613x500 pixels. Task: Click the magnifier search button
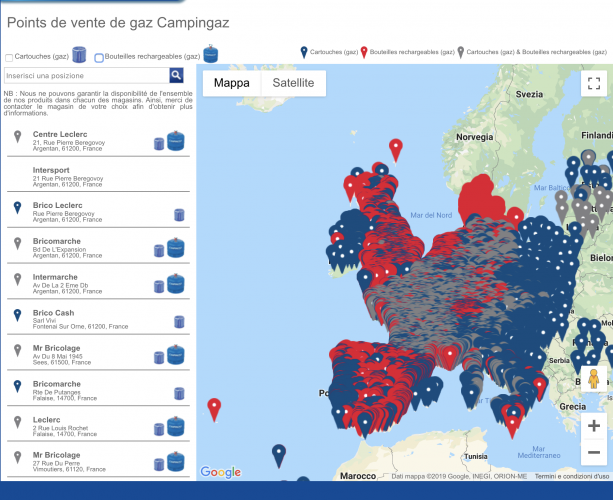click(x=176, y=75)
